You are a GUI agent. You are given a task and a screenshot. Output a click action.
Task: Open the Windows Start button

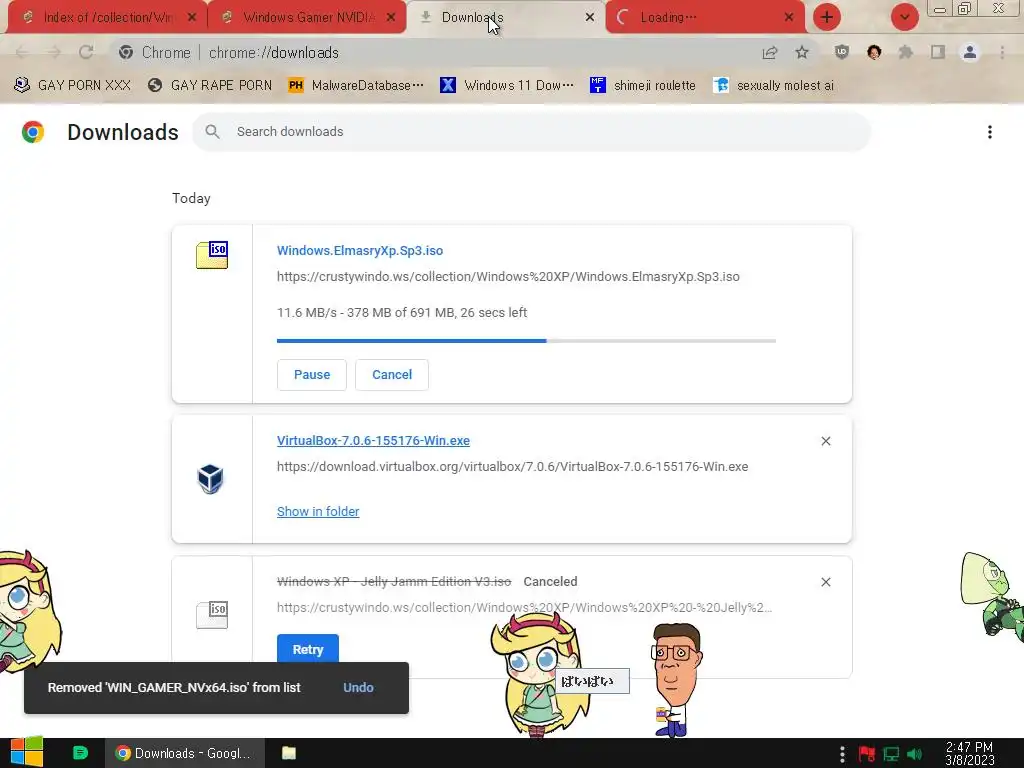pyautogui.click(x=27, y=752)
